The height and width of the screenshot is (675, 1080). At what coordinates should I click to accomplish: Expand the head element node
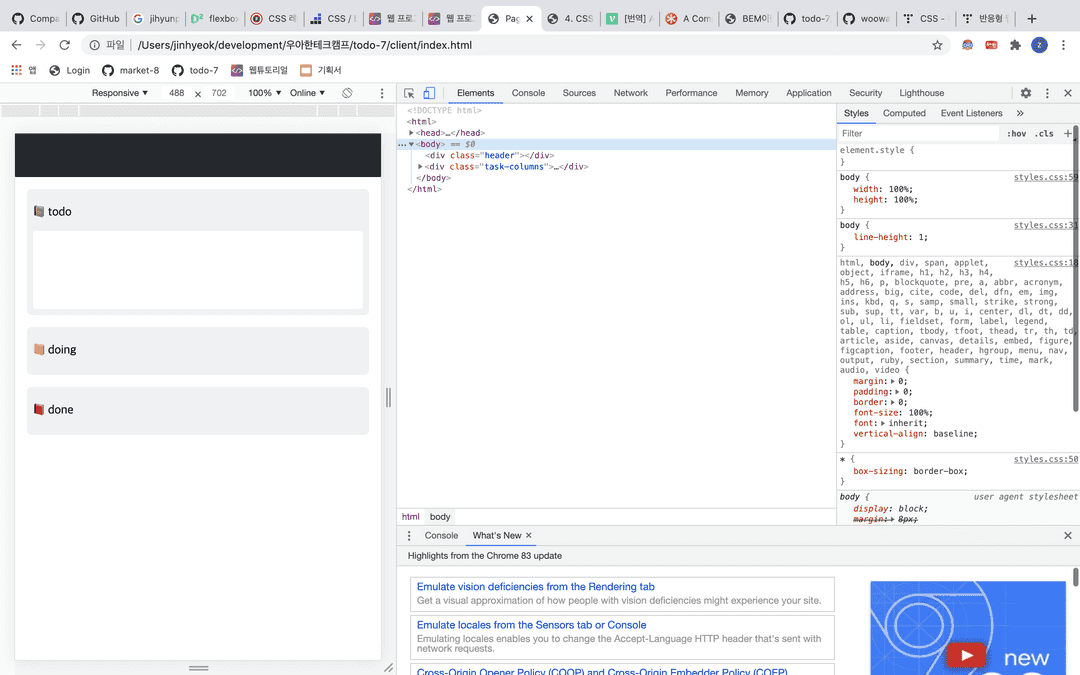(x=410, y=133)
